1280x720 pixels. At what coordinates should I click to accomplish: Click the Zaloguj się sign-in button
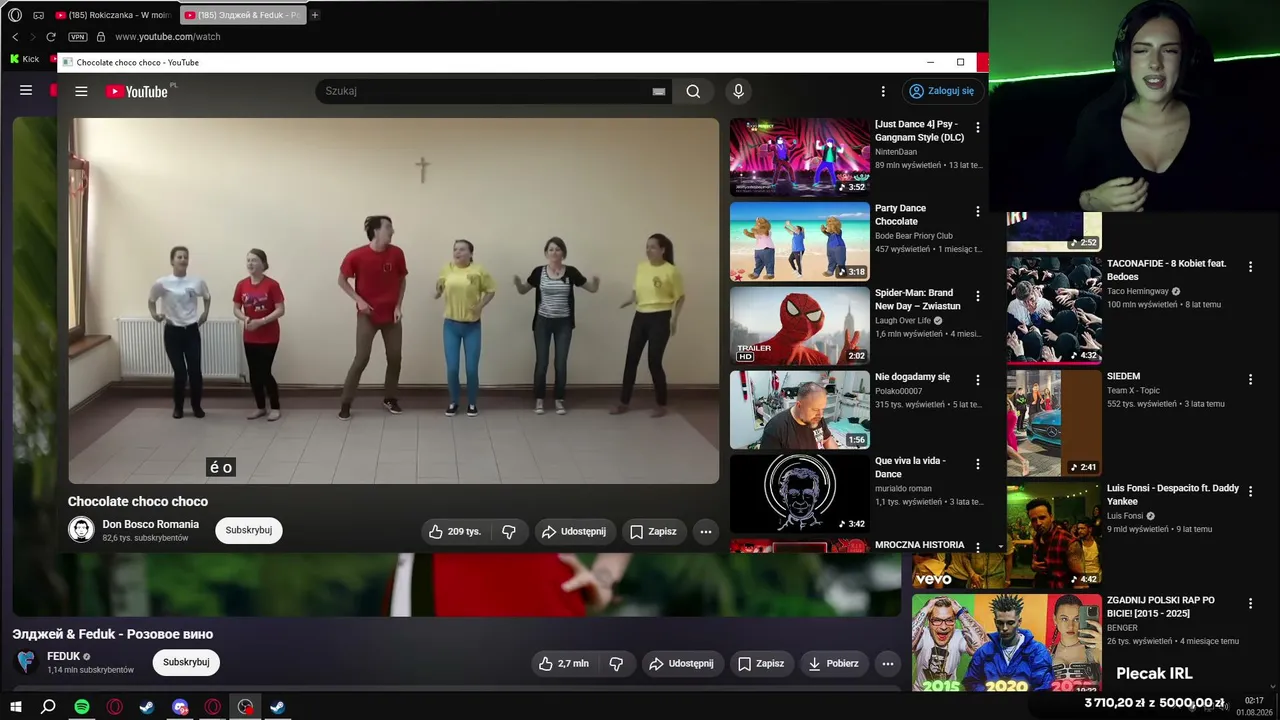(941, 91)
